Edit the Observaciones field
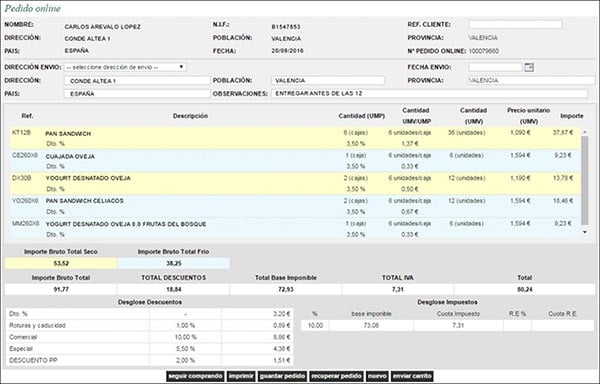The height and width of the screenshot is (384, 600). click(429, 93)
